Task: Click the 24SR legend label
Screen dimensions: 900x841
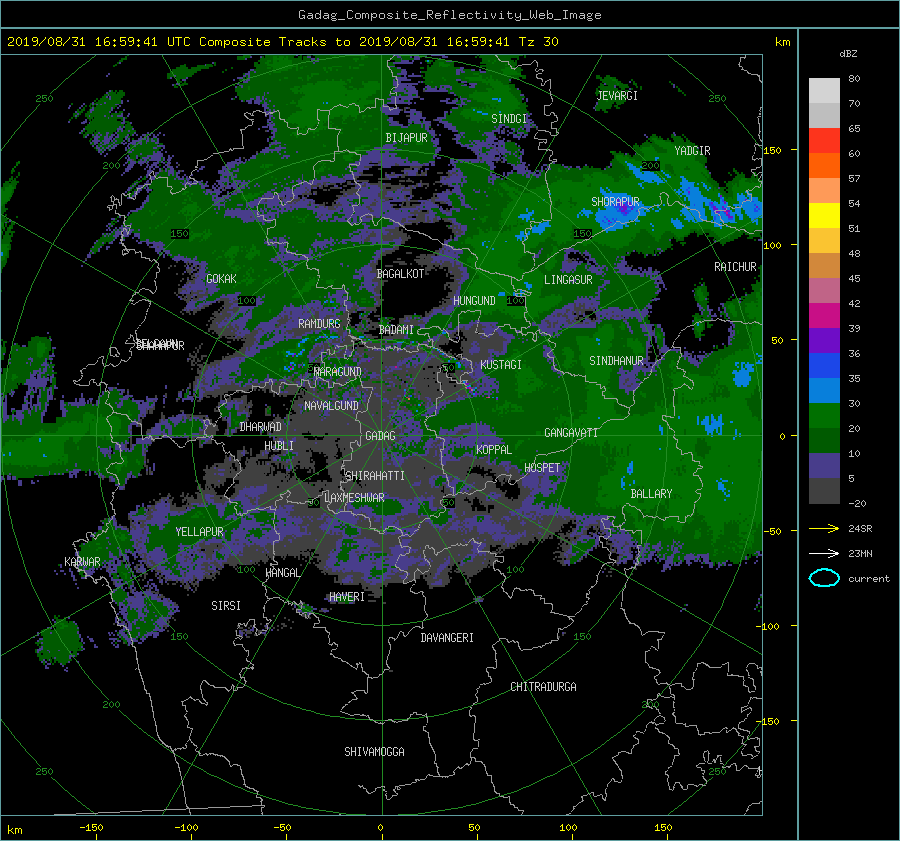Action: [x=860, y=529]
